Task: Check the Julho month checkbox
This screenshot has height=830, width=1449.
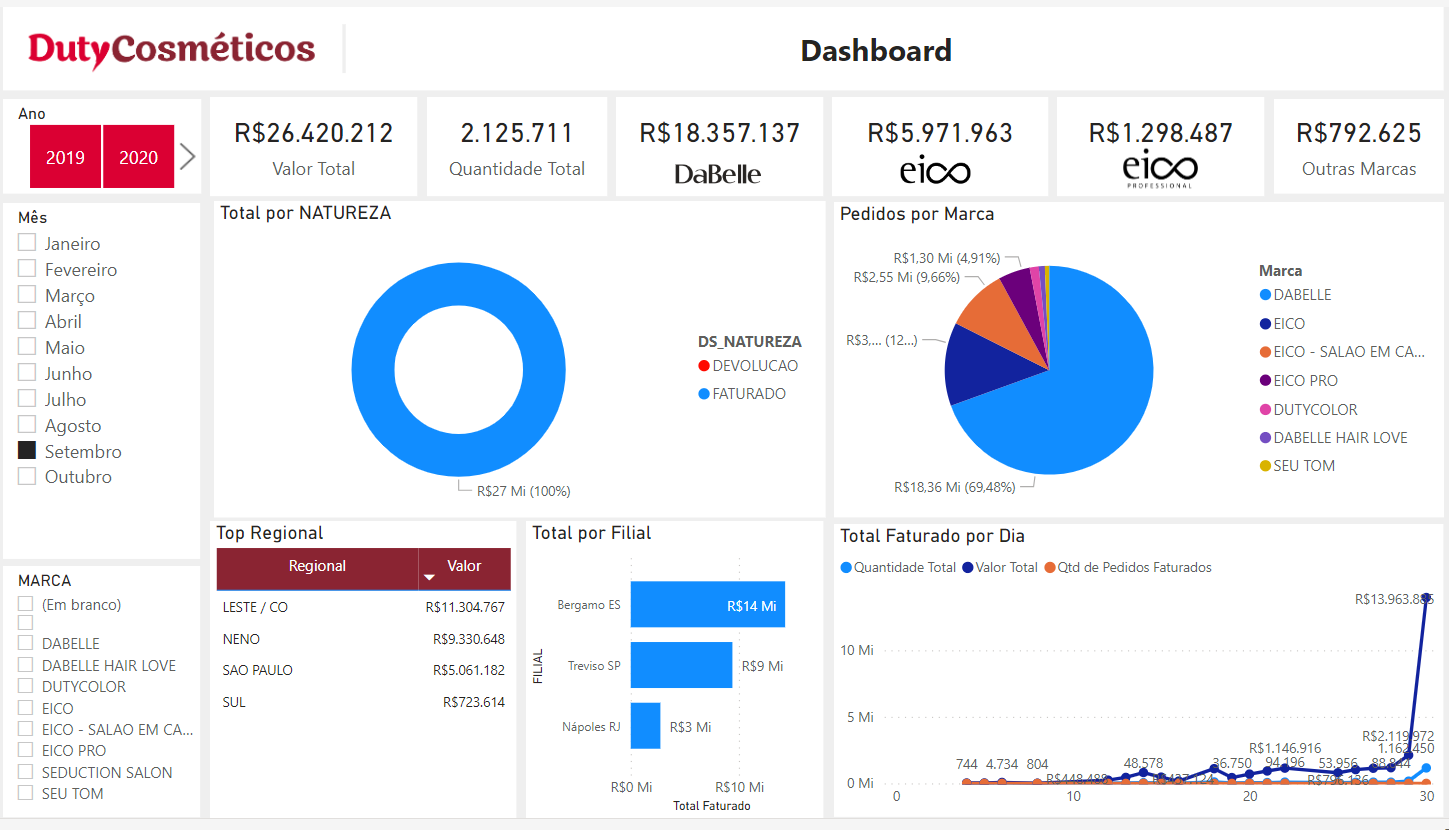Action: coord(27,399)
